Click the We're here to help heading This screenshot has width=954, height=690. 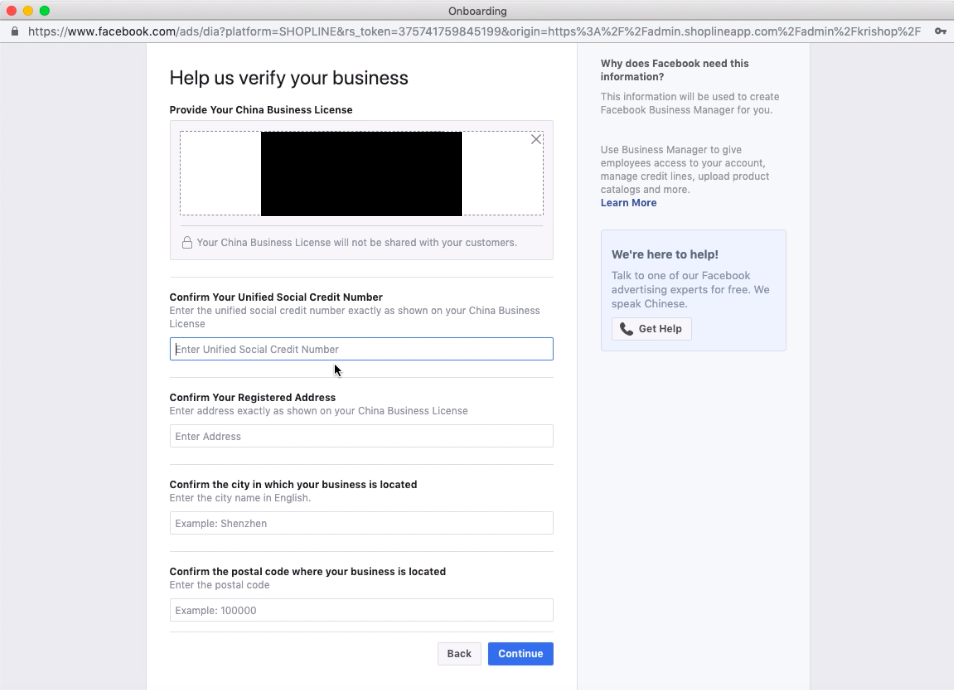point(664,255)
